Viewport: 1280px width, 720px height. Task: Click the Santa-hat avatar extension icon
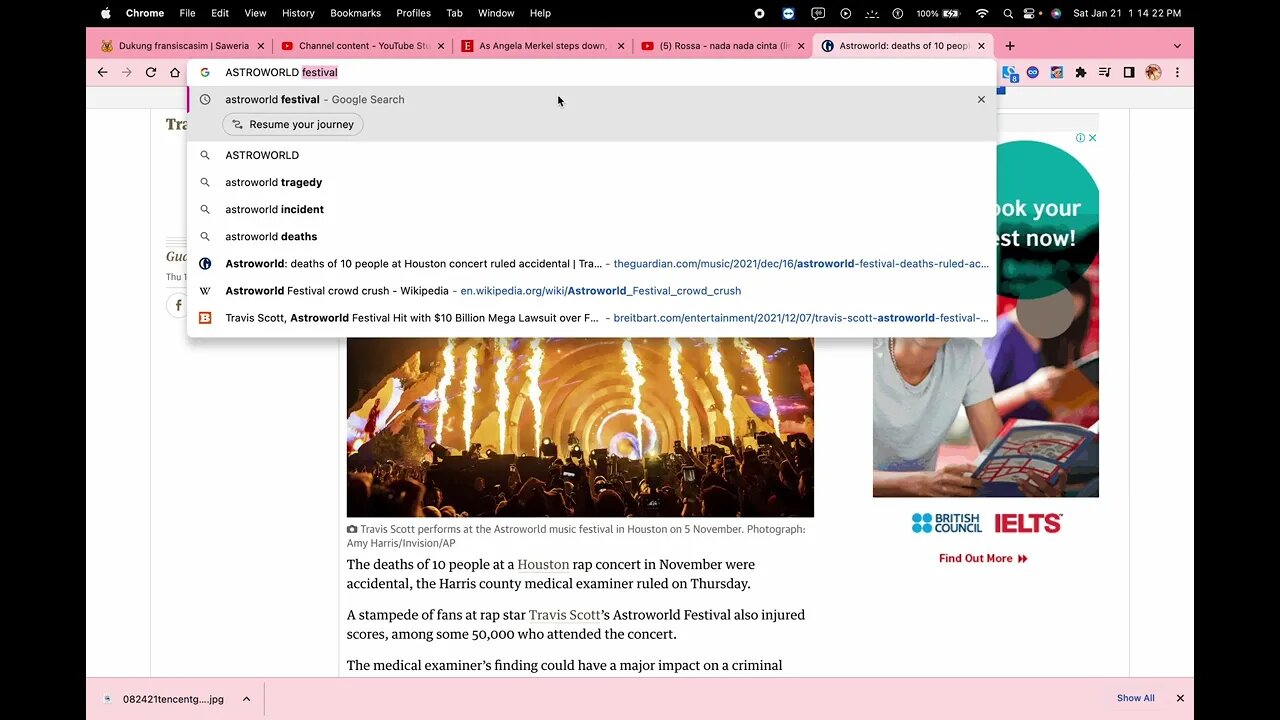[1057, 72]
